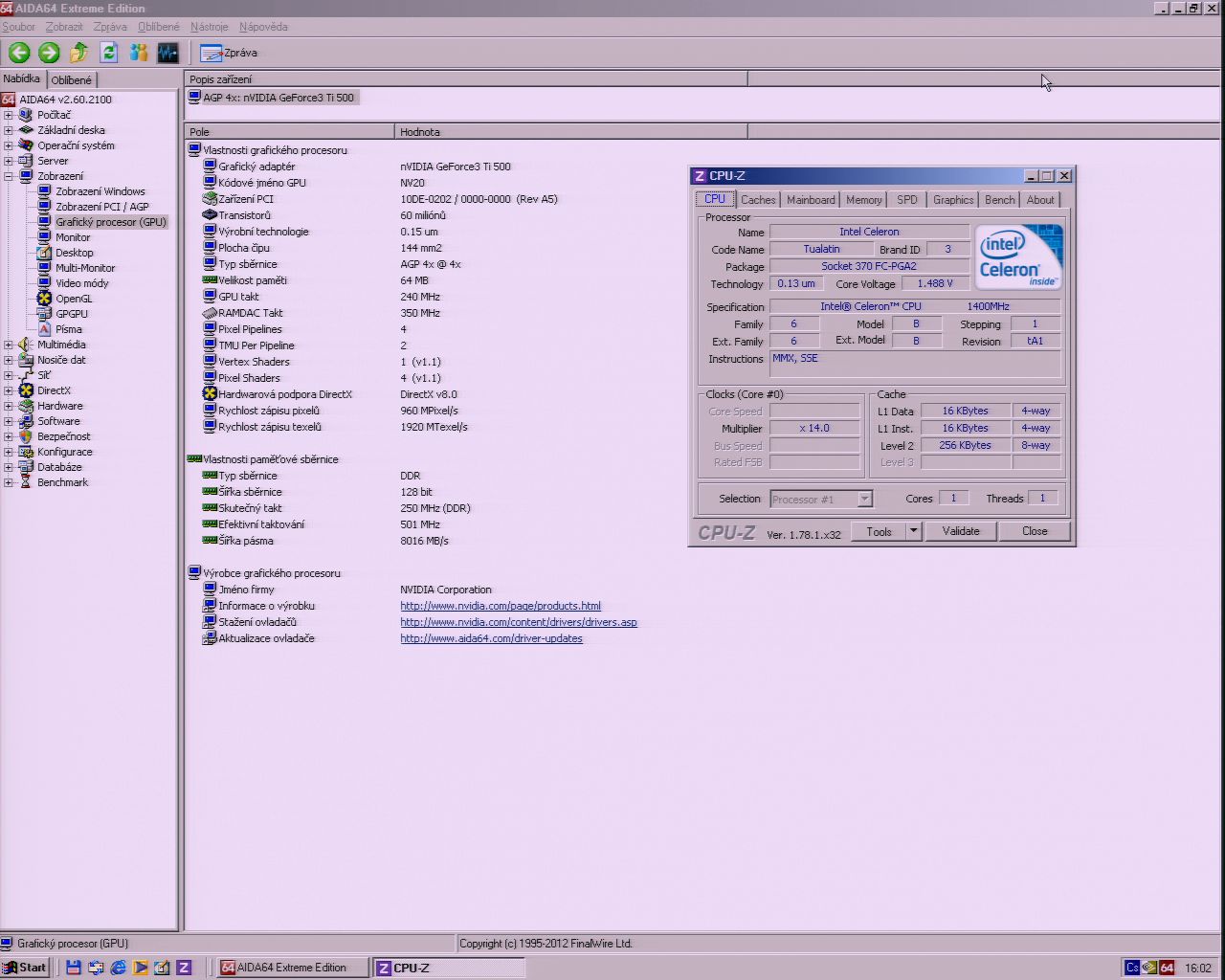Viewport: 1225px width, 980px height.
Task: Click the green Back arrow toolbar icon
Action: [x=19, y=53]
